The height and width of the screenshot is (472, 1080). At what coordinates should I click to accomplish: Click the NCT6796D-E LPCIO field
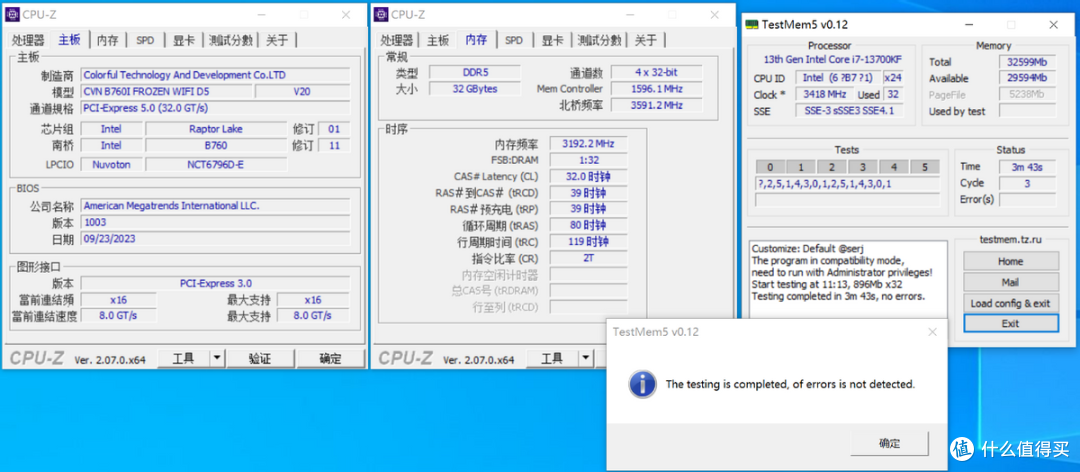[x=216, y=165]
